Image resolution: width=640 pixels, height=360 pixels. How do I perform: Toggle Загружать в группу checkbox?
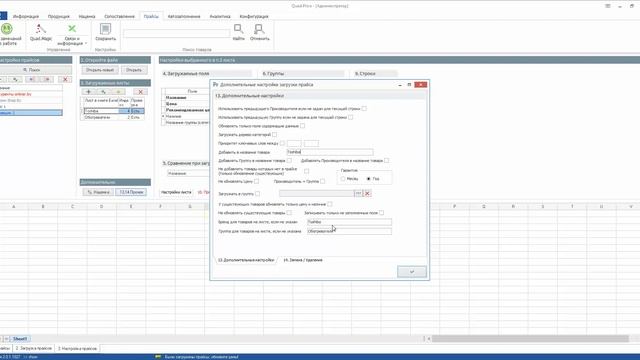click(x=258, y=194)
